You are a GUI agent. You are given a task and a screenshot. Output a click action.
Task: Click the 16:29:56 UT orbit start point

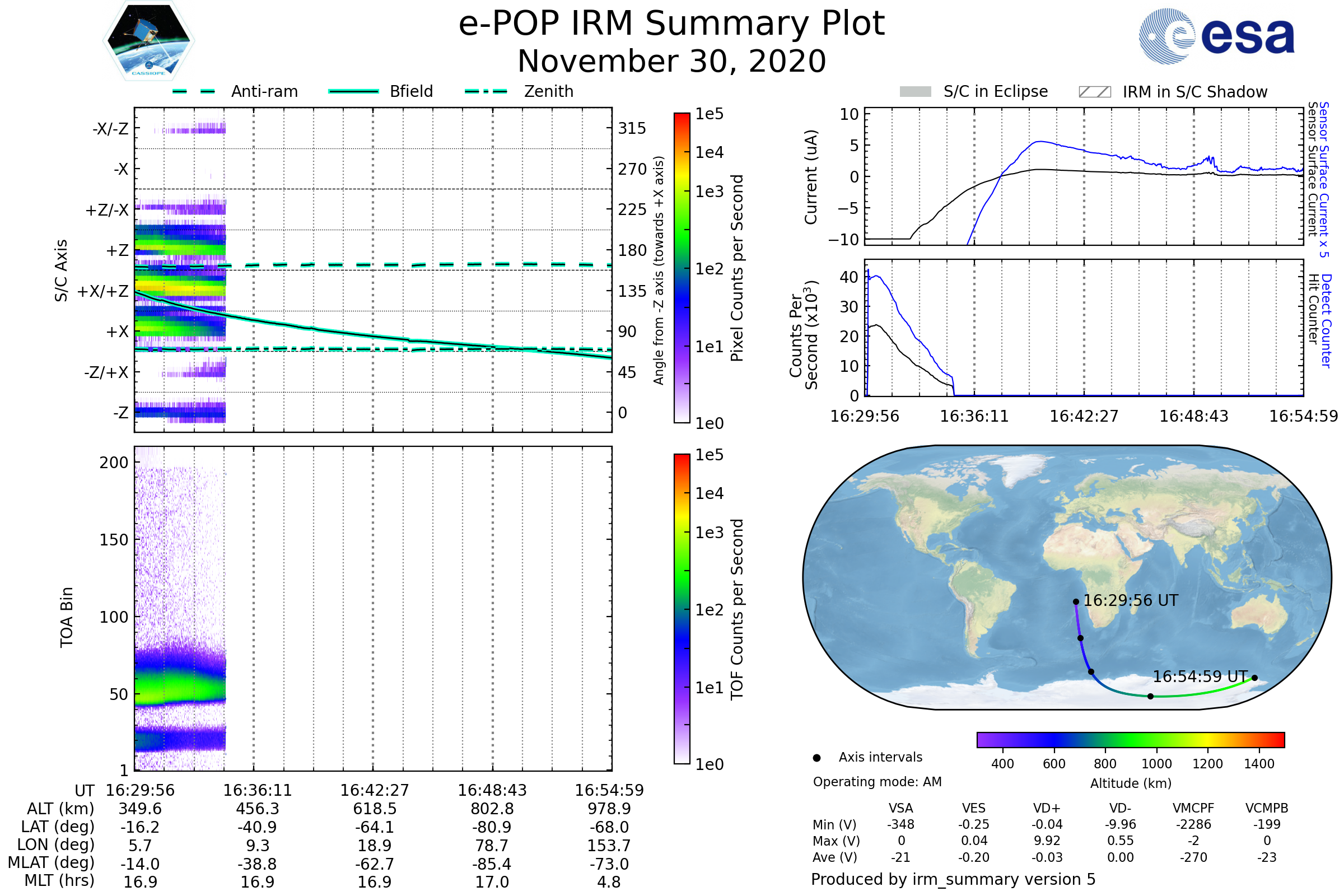tap(1076, 601)
